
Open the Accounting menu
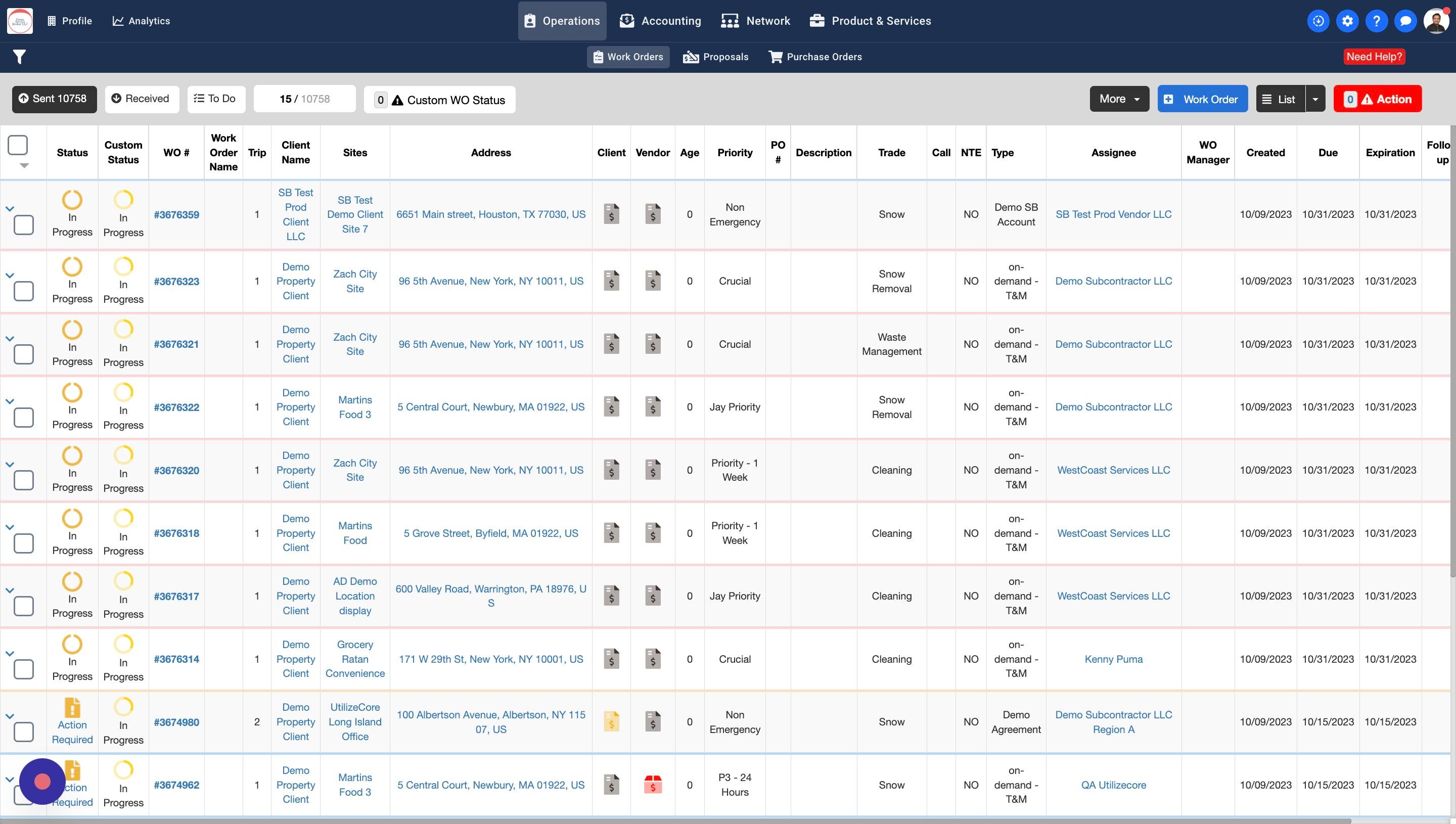[660, 21]
